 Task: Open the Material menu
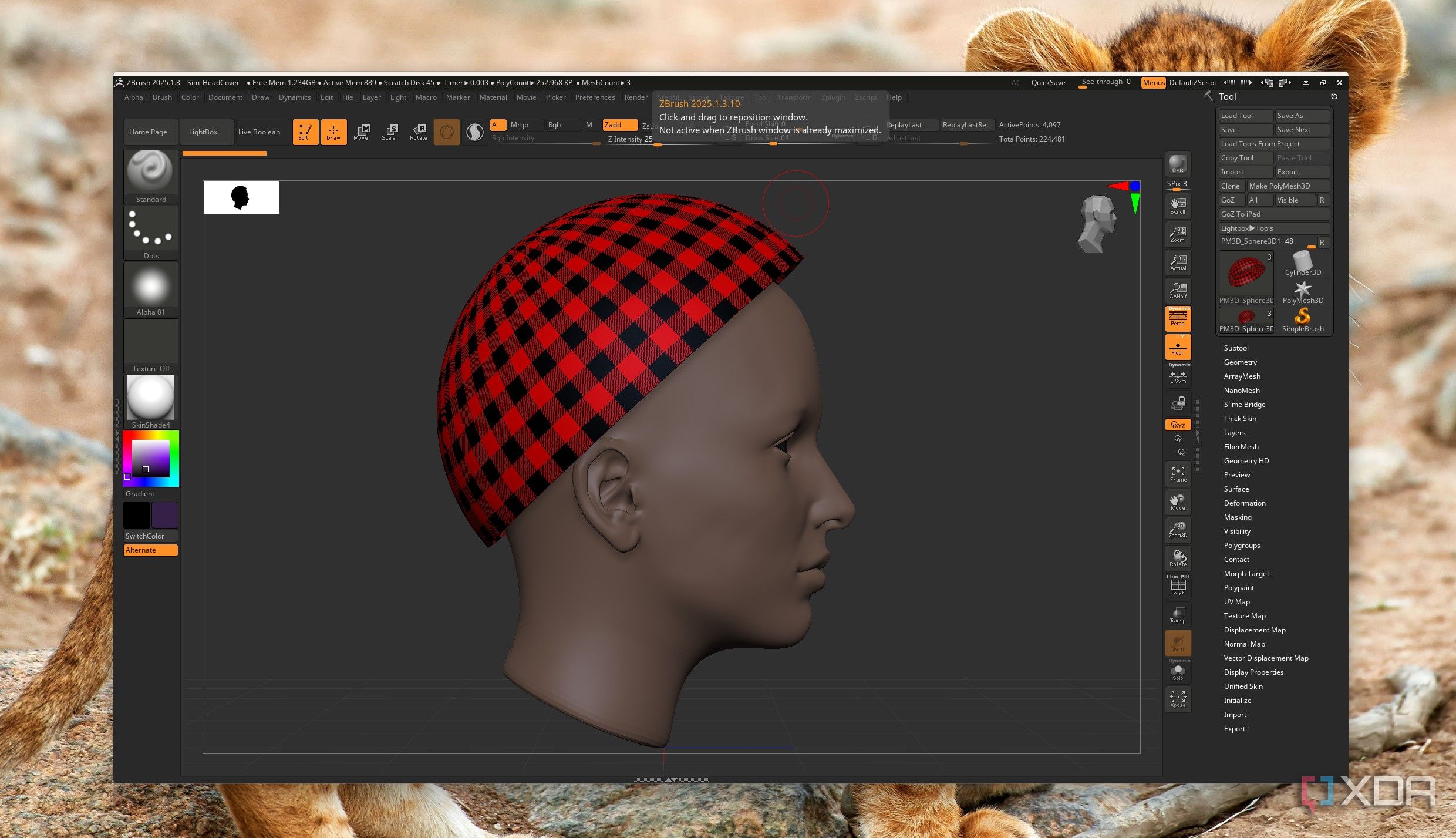[x=493, y=97]
